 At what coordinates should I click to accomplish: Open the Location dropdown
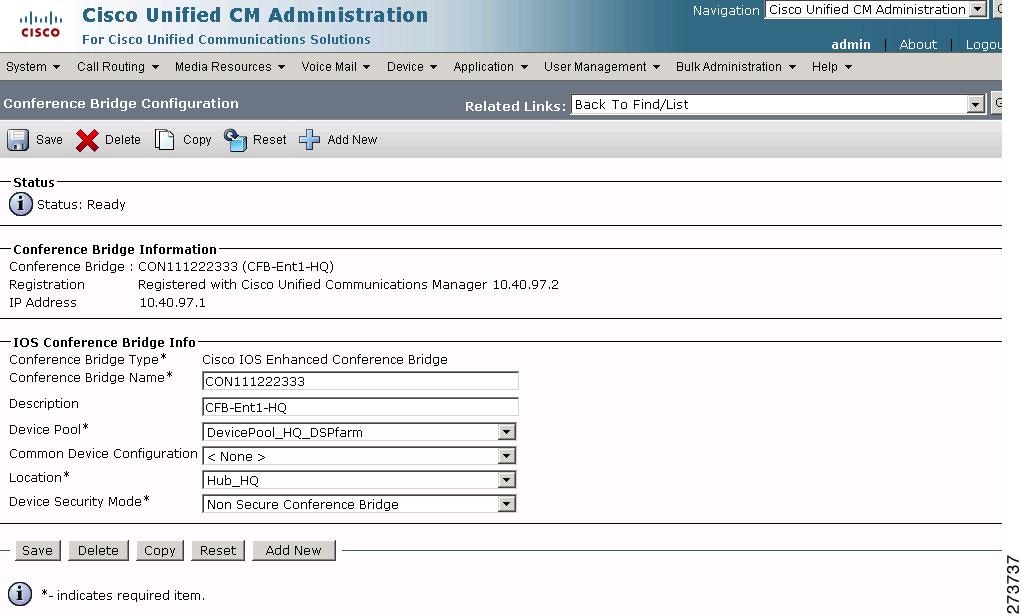point(506,480)
